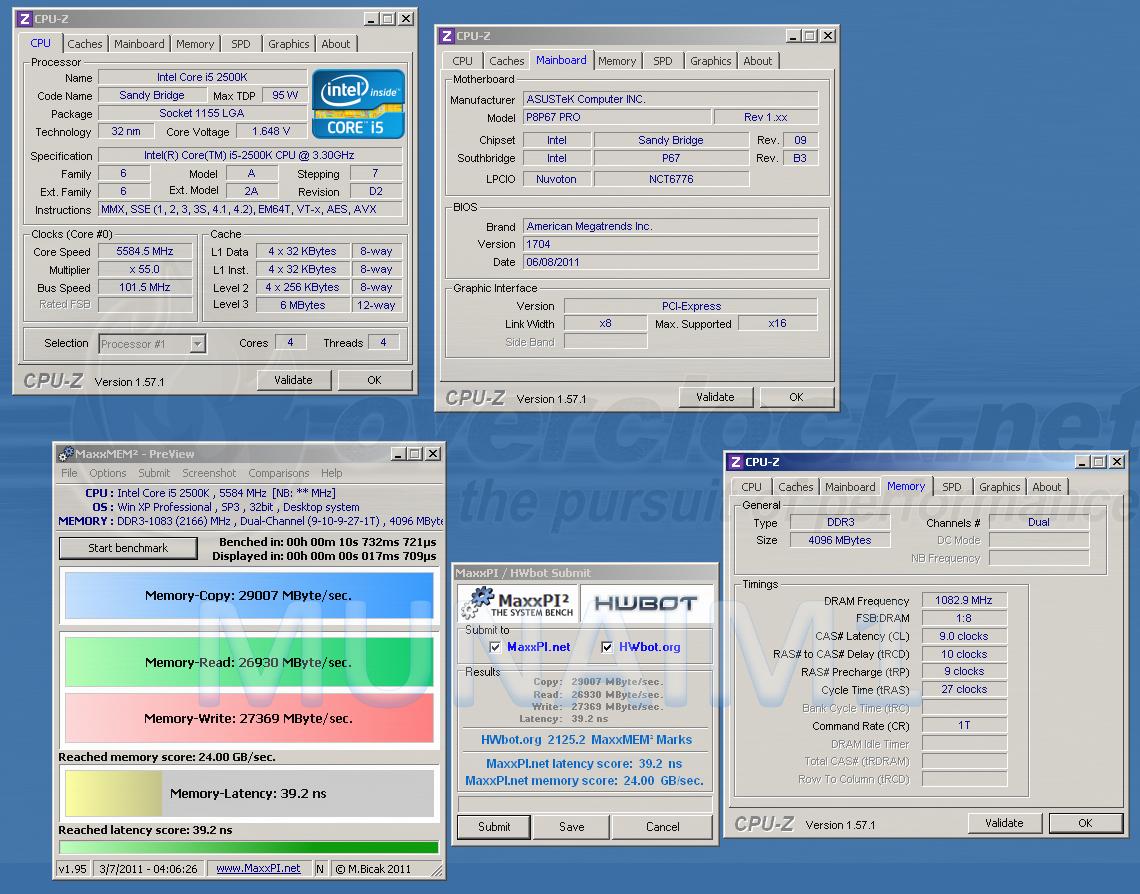Click Memory-Copy blue result bar
The width and height of the screenshot is (1140, 894).
(249, 595)
